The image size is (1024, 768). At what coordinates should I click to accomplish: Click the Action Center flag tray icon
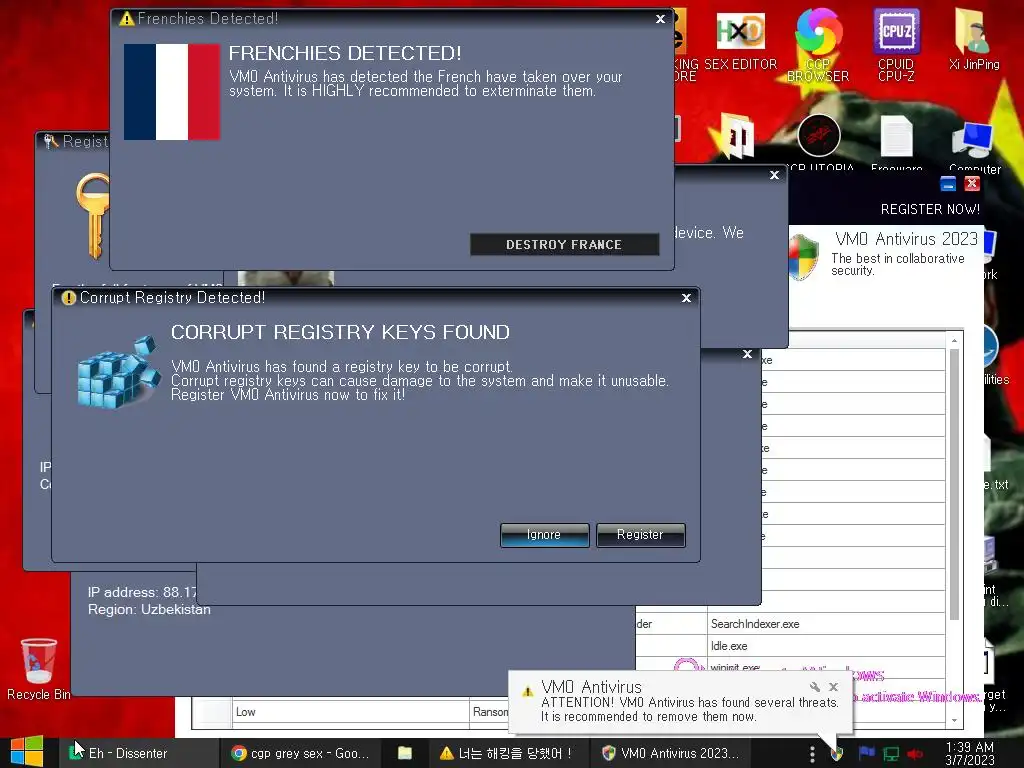click(x=866, y=754)
